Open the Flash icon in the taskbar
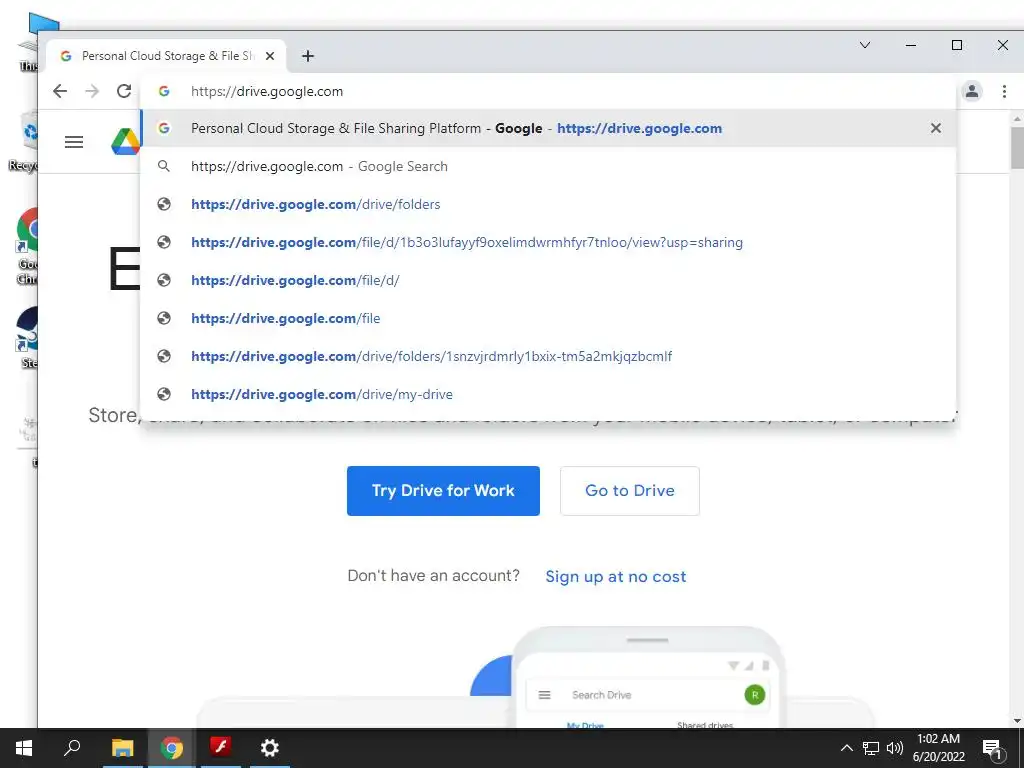The image size is (1024, 768). tap(221, 748)
